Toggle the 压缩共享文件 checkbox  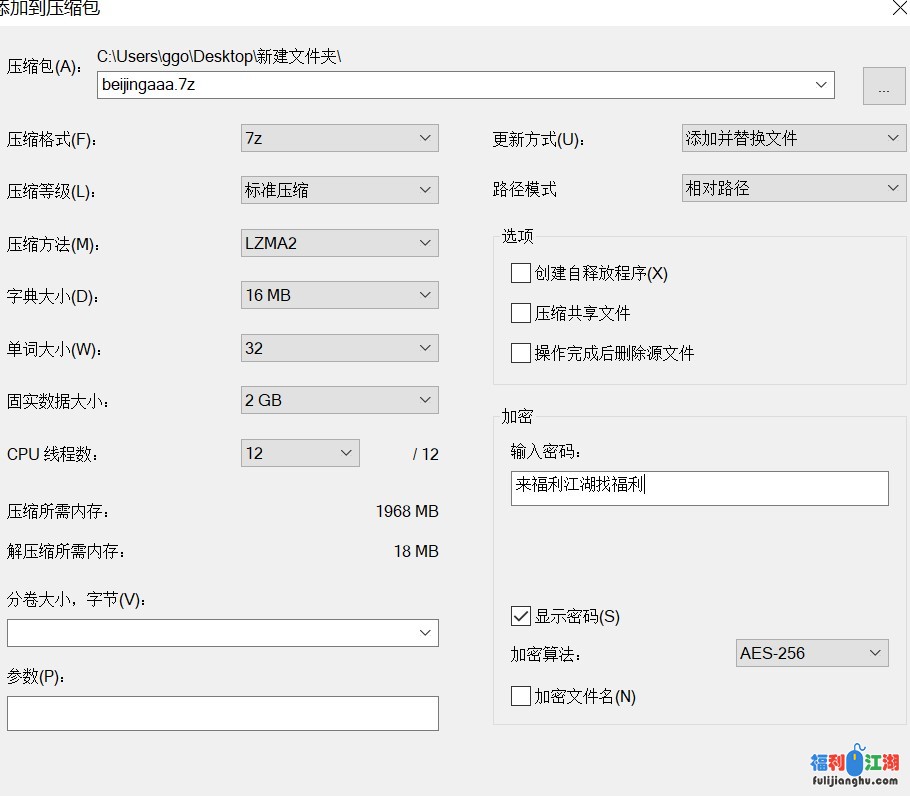[x=521, y=313]
